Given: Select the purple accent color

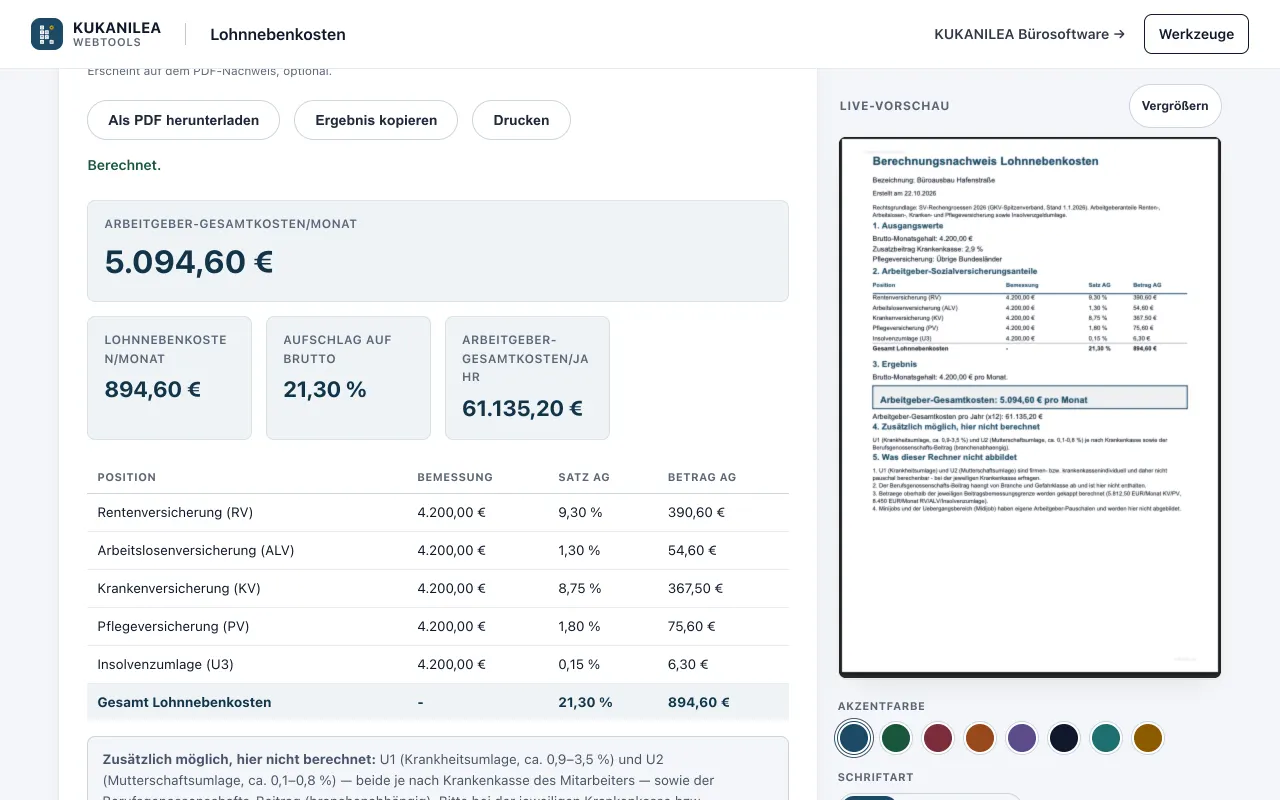Looking at the screenshot, I should 1022,738.
